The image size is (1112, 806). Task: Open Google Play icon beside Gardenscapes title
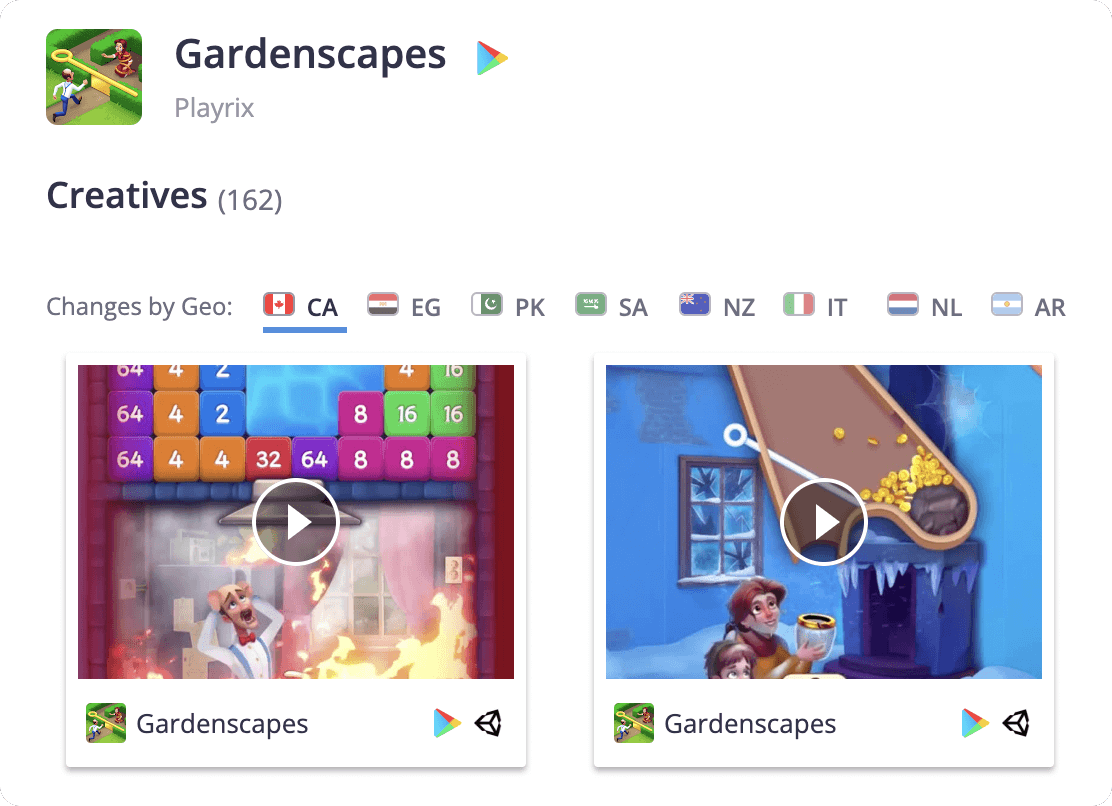(491, 57)
